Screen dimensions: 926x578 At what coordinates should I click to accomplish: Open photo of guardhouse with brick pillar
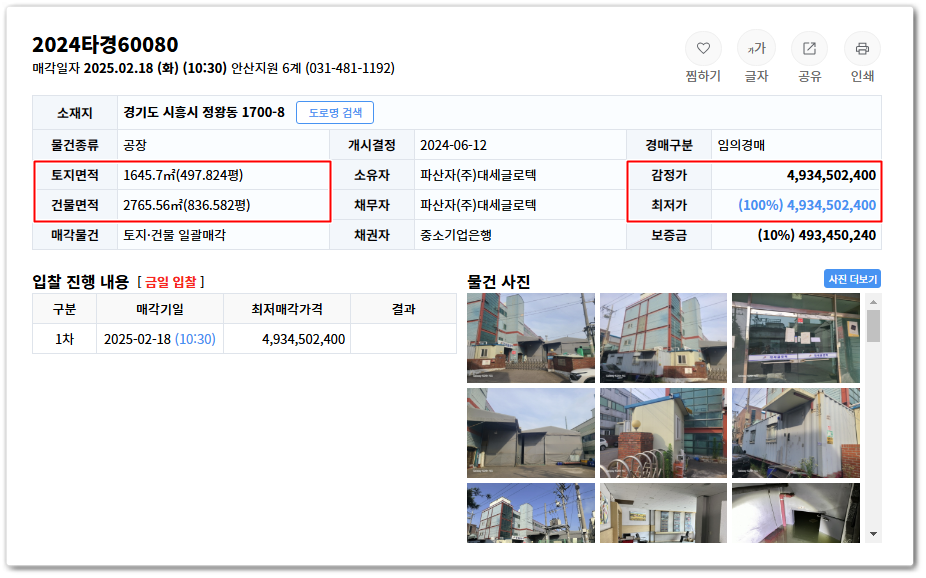click(663, 433)
